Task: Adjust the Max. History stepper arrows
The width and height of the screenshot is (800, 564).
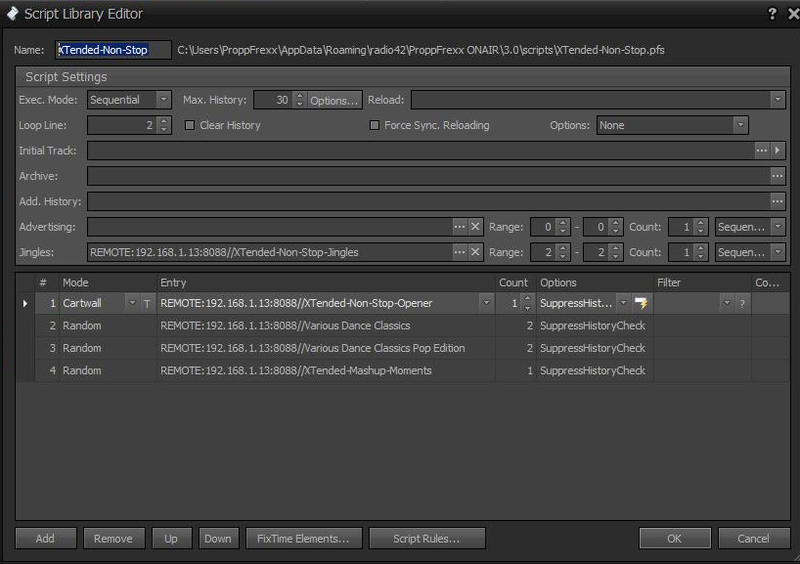Action: (x=299, y=100)
